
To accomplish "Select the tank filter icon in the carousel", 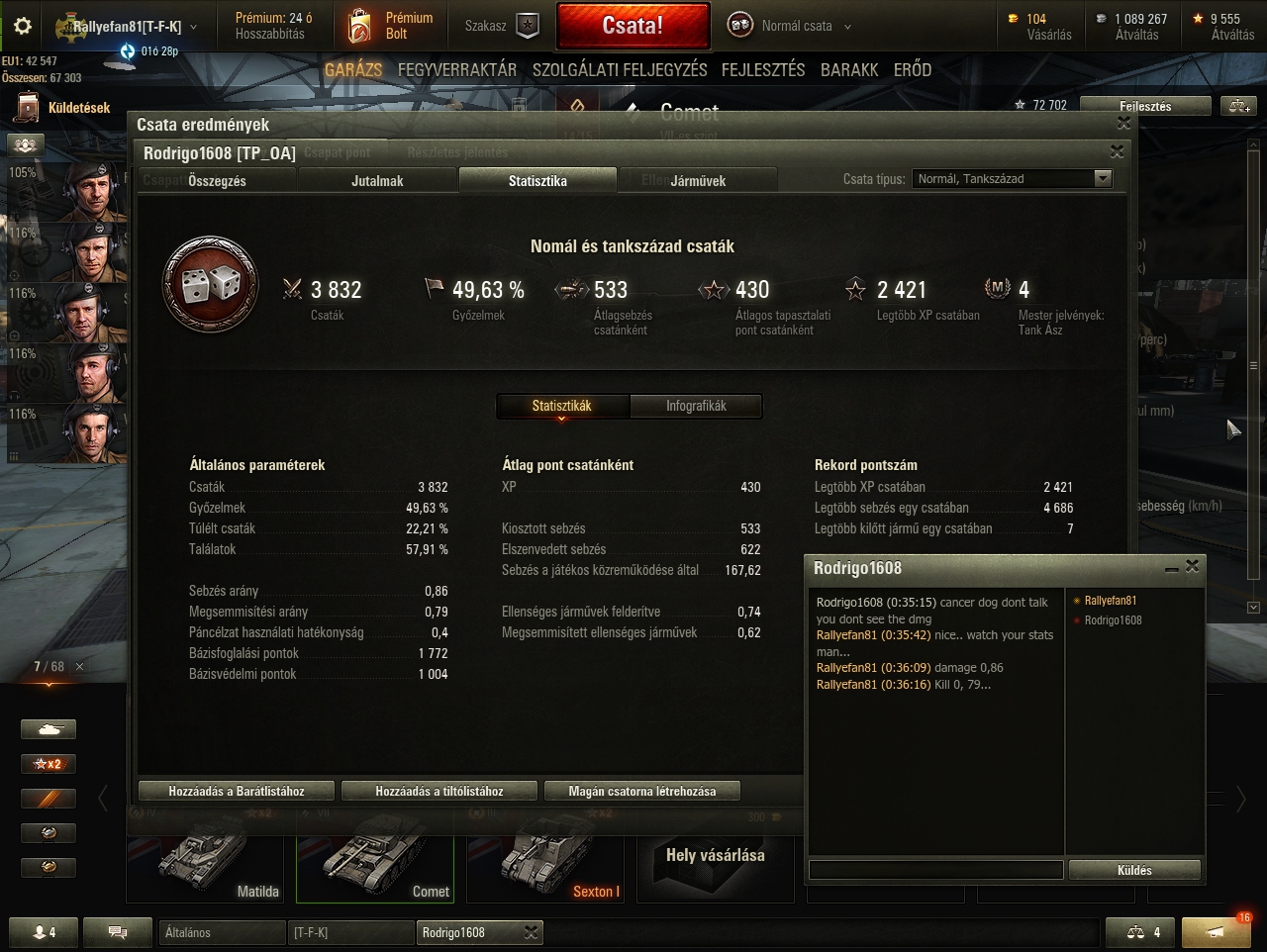I will [49, 729].
